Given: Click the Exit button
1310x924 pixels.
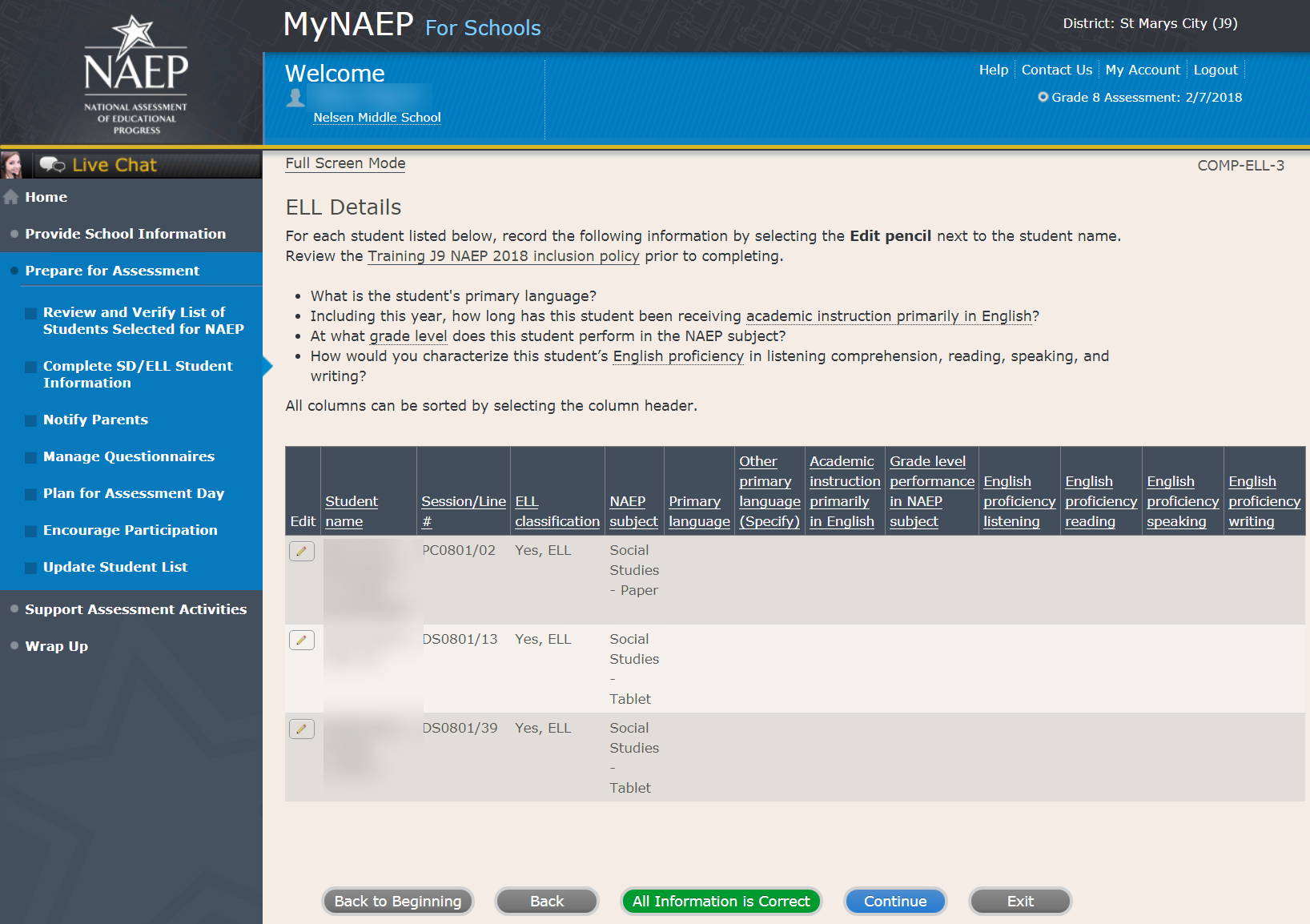Looking at the screenshot, I should (x=1020, y=901).
